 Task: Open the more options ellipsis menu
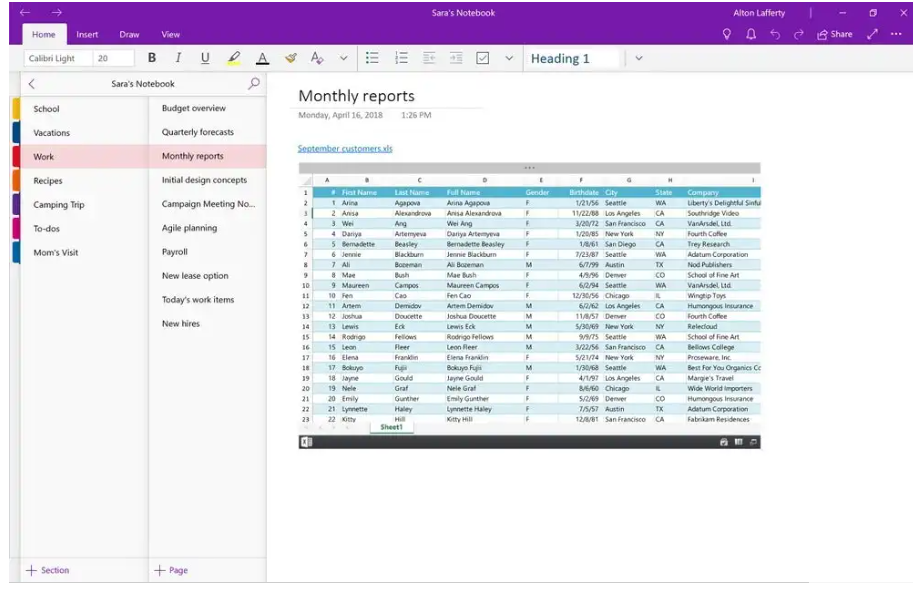click(x=896, y=34)
